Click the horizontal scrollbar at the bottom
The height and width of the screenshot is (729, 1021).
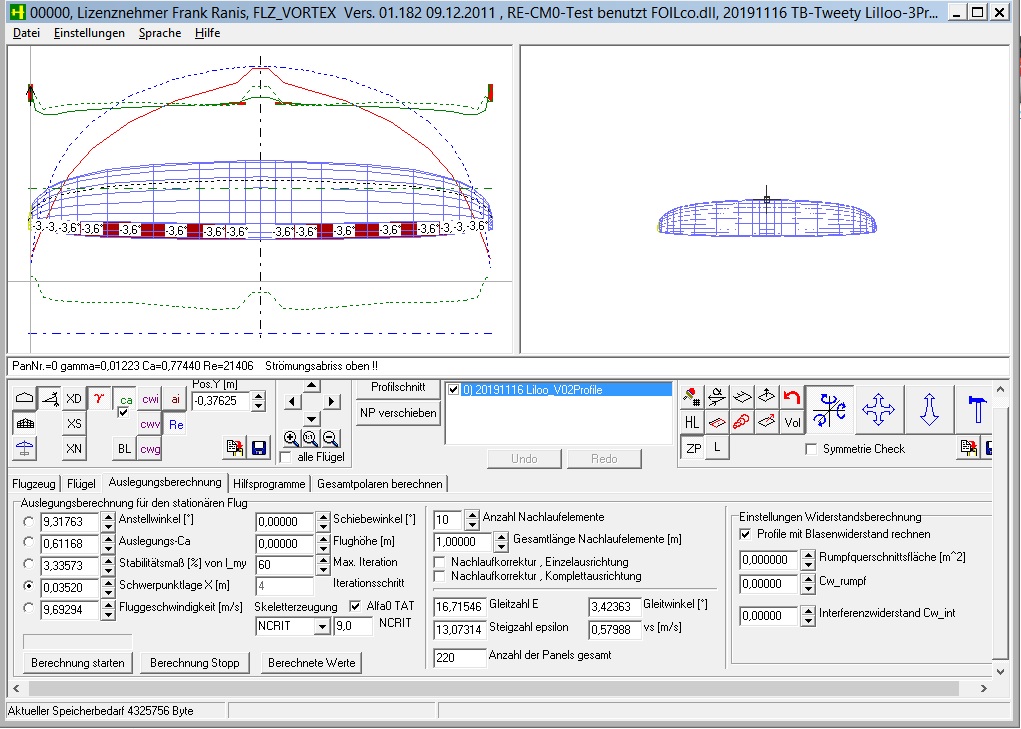[500, 688]
